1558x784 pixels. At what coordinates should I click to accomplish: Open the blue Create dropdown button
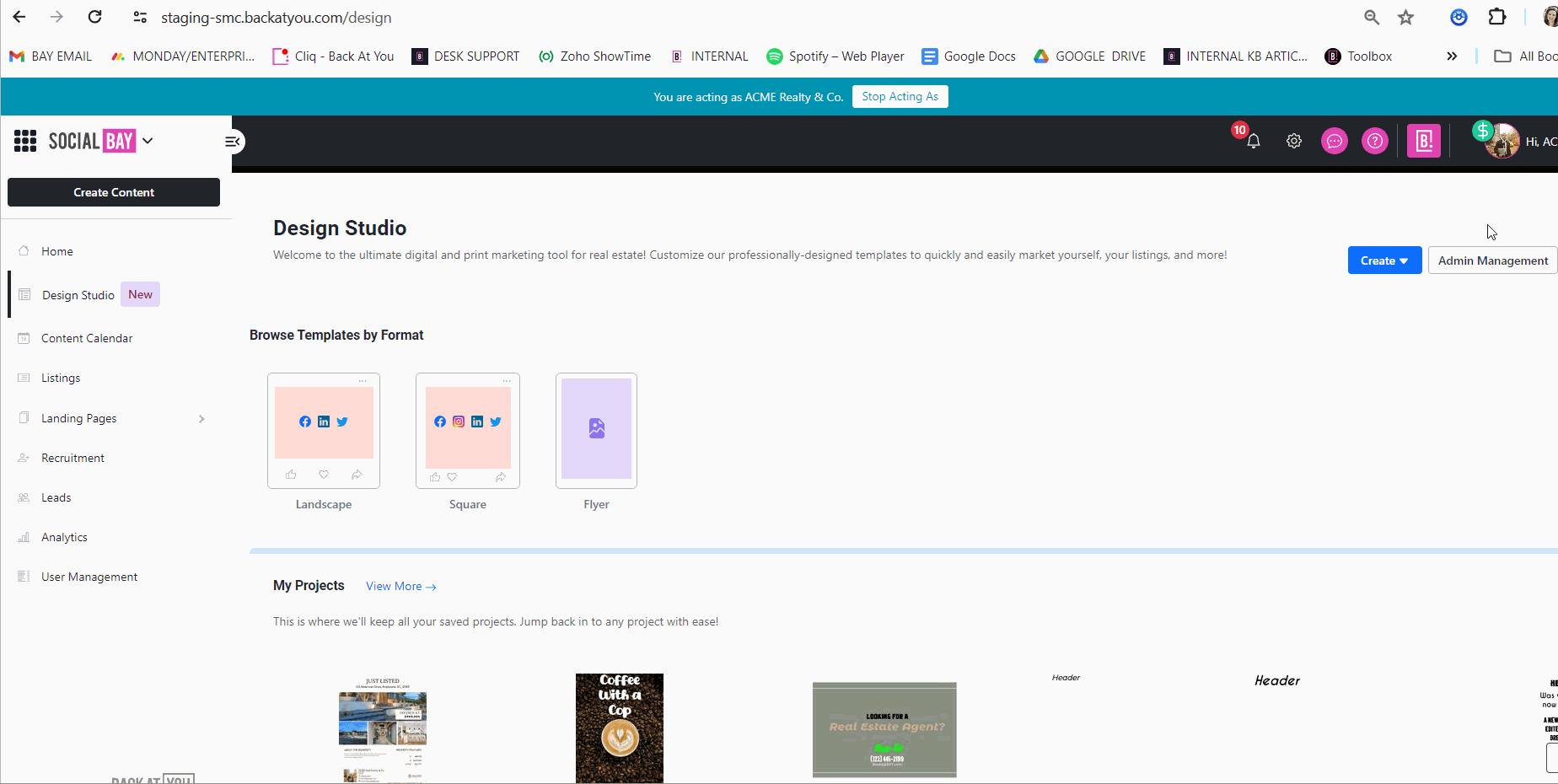click(1384, 260)
